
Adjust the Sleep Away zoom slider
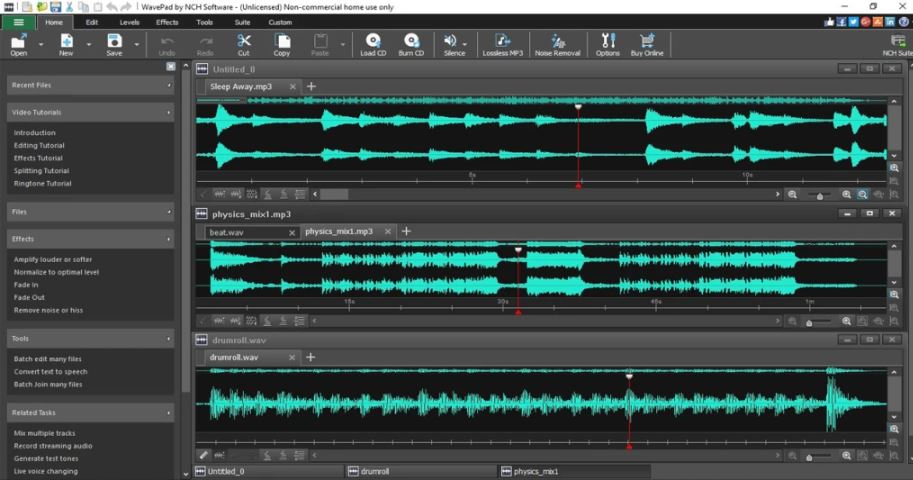pos(820,196)
